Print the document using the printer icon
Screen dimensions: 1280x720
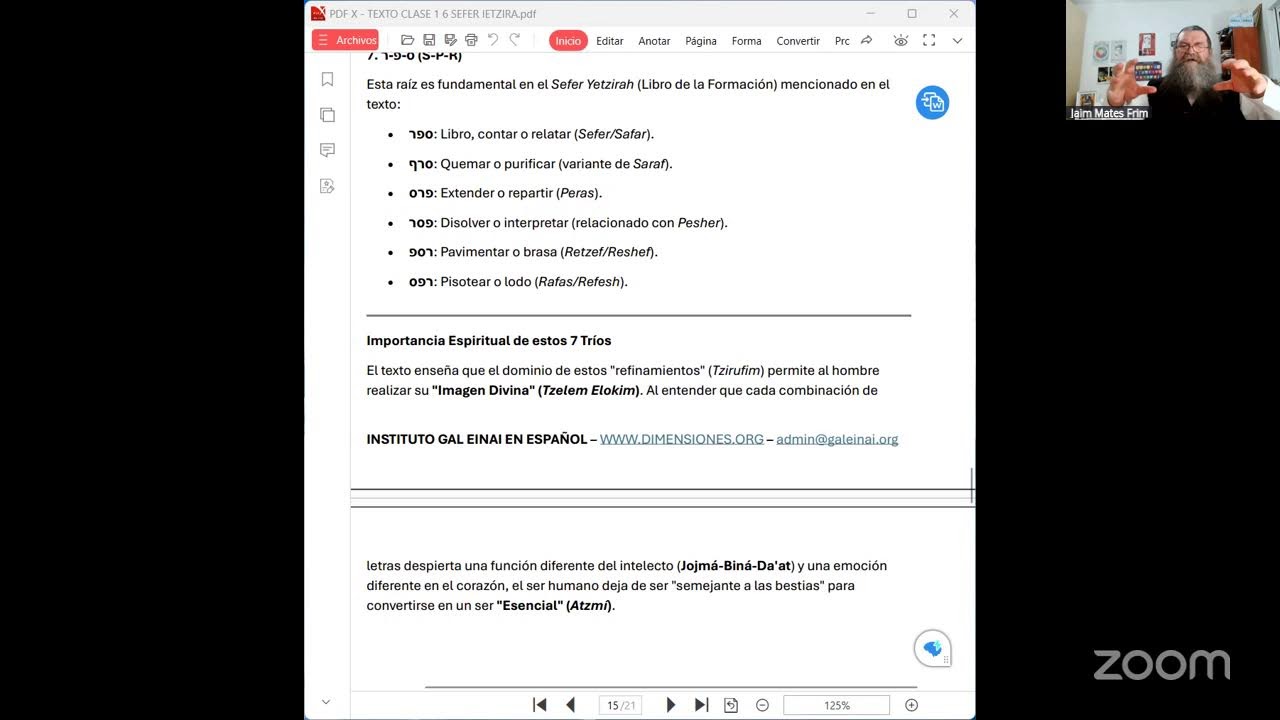(x=471, y=40)
